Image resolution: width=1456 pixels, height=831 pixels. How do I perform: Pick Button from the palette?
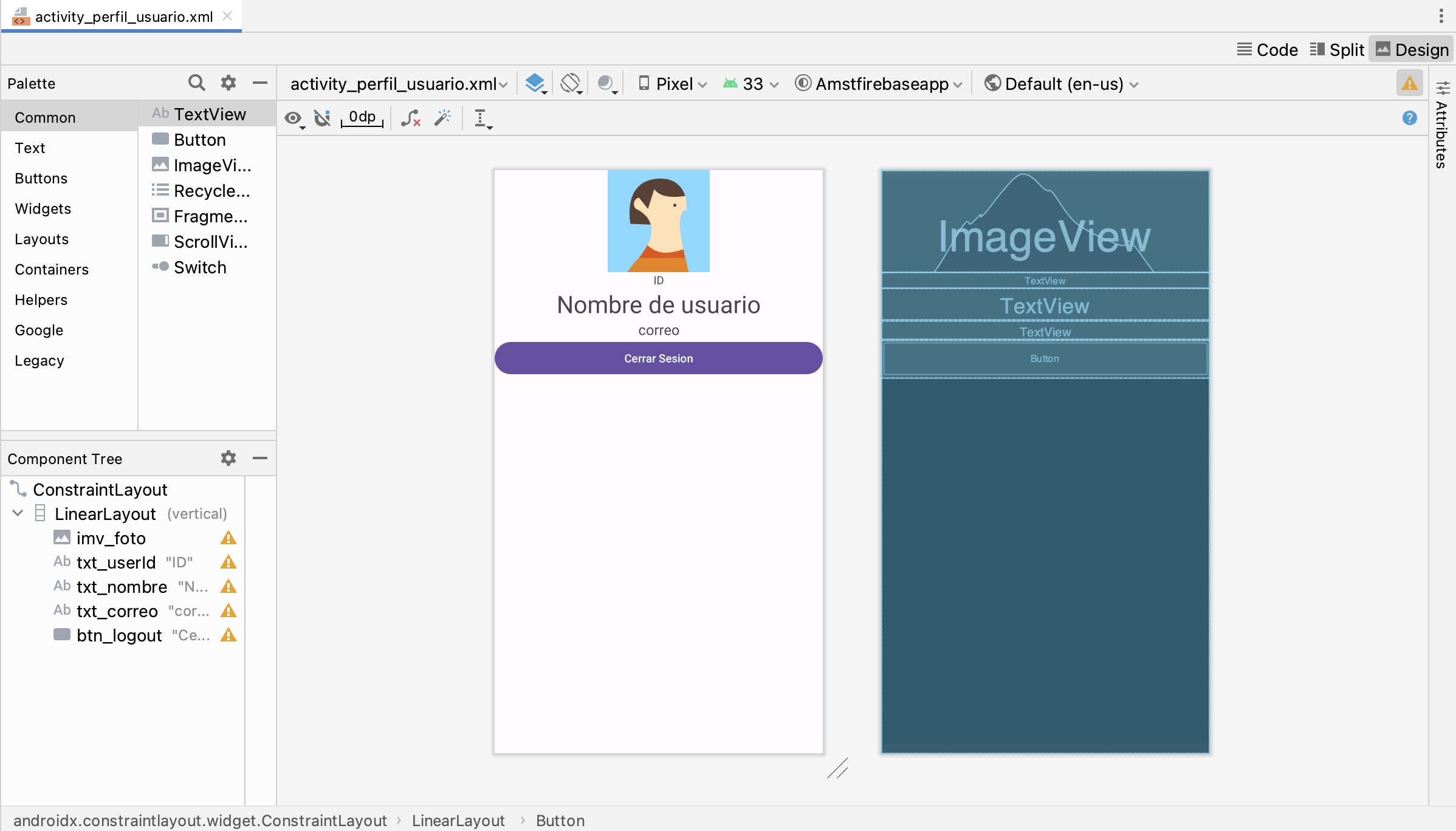[207, 140]
